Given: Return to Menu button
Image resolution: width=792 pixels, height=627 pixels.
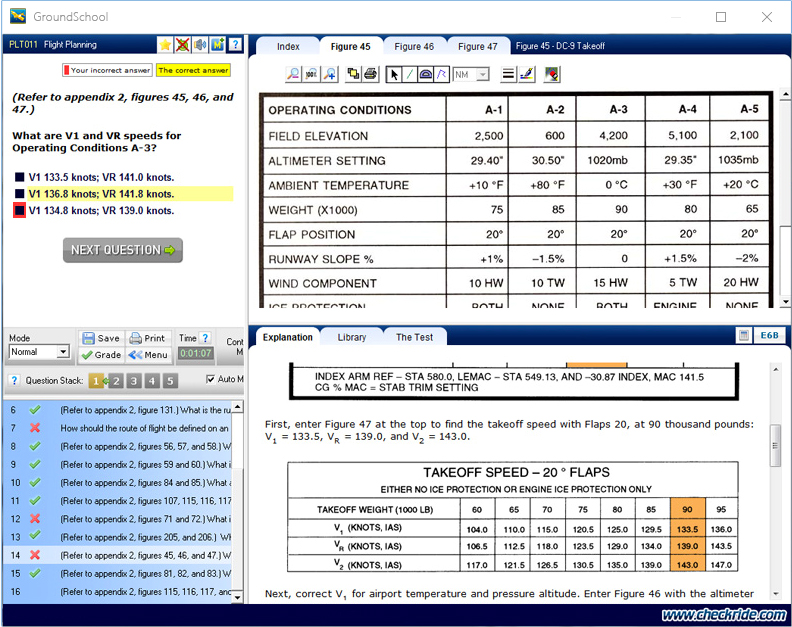Looking at the screenshot, I should click(x=147, y=355).
